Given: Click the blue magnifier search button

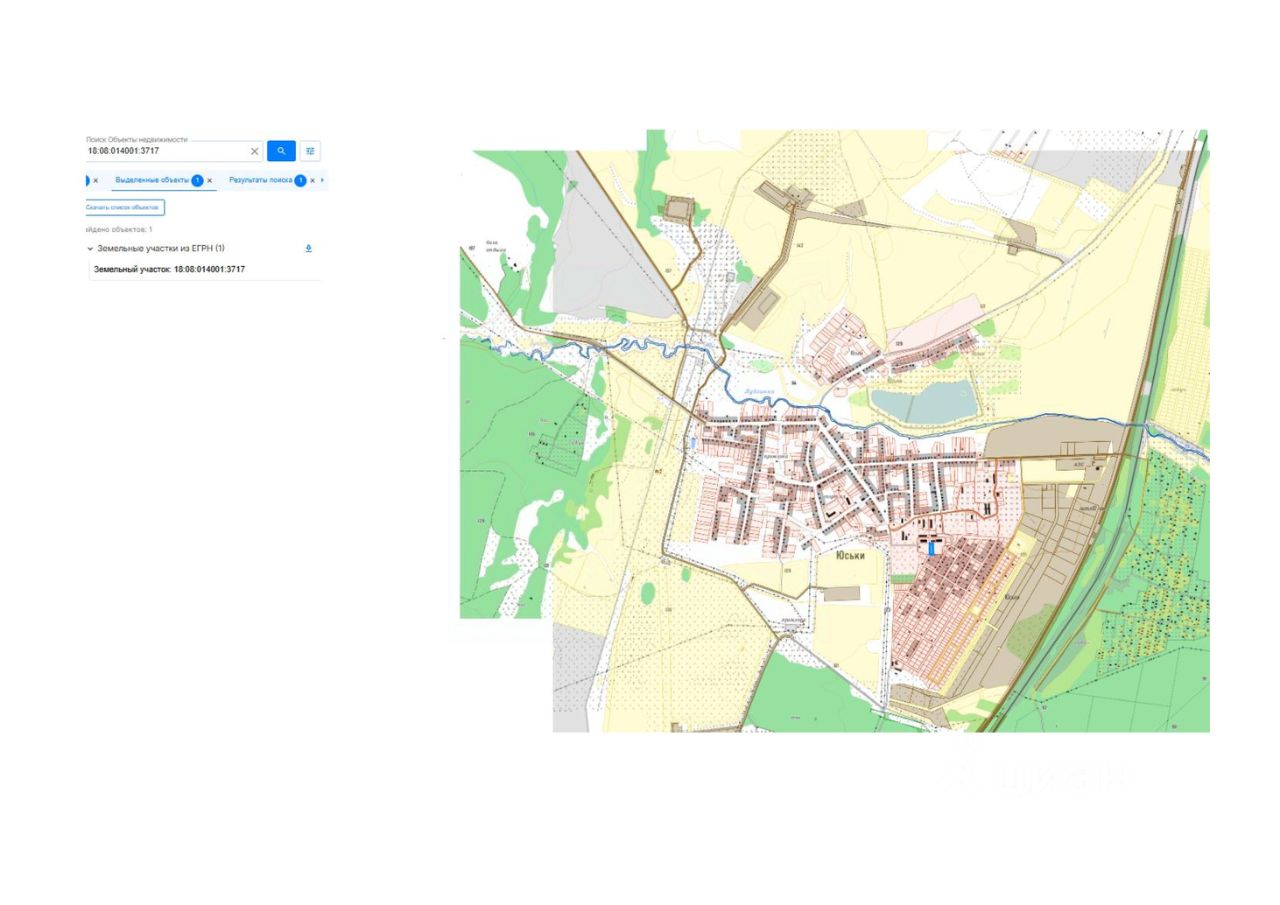Looking at the screenshot, I should click(x=281, y=151).
